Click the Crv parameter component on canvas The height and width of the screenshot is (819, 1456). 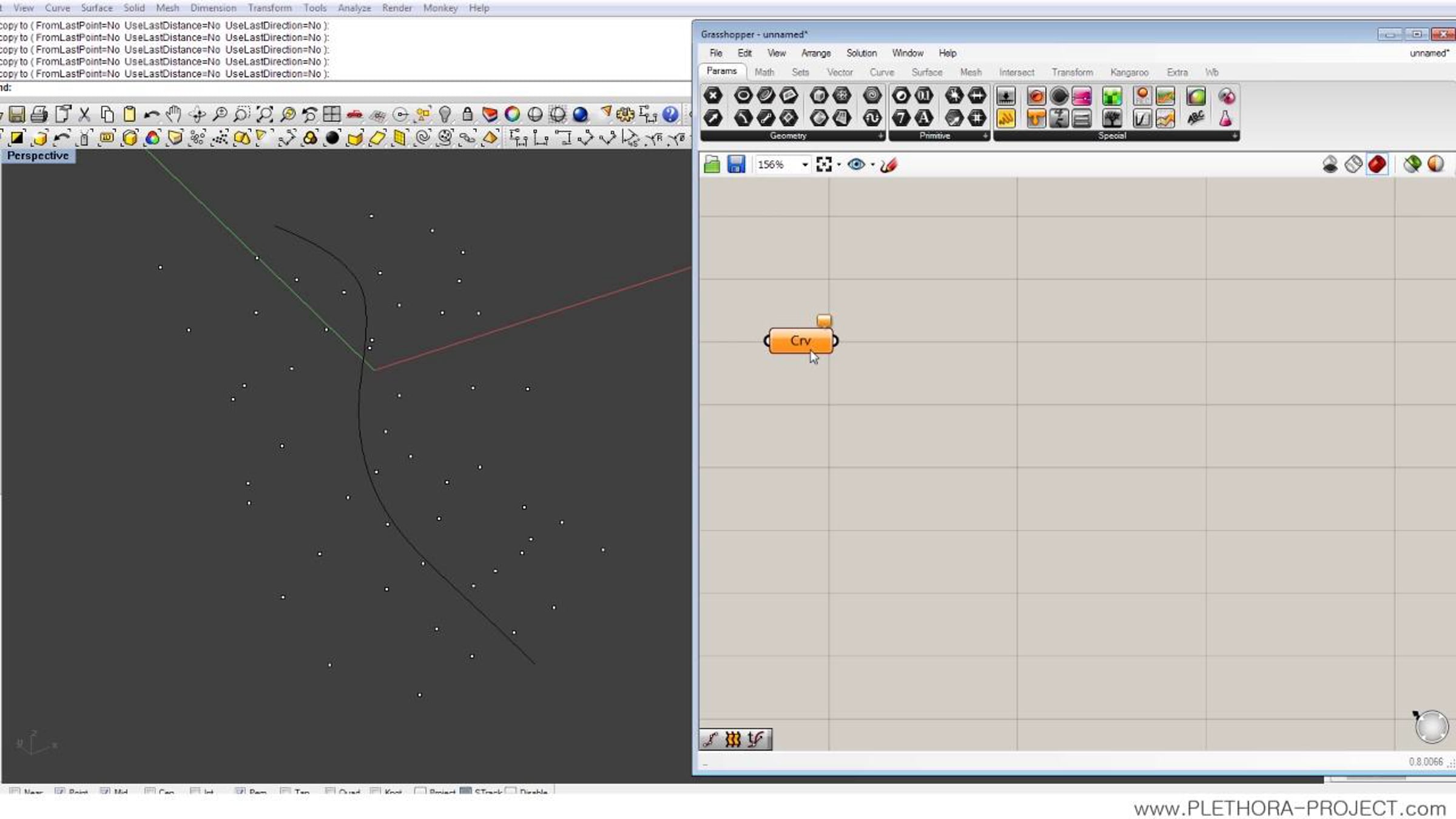point(800,341)
